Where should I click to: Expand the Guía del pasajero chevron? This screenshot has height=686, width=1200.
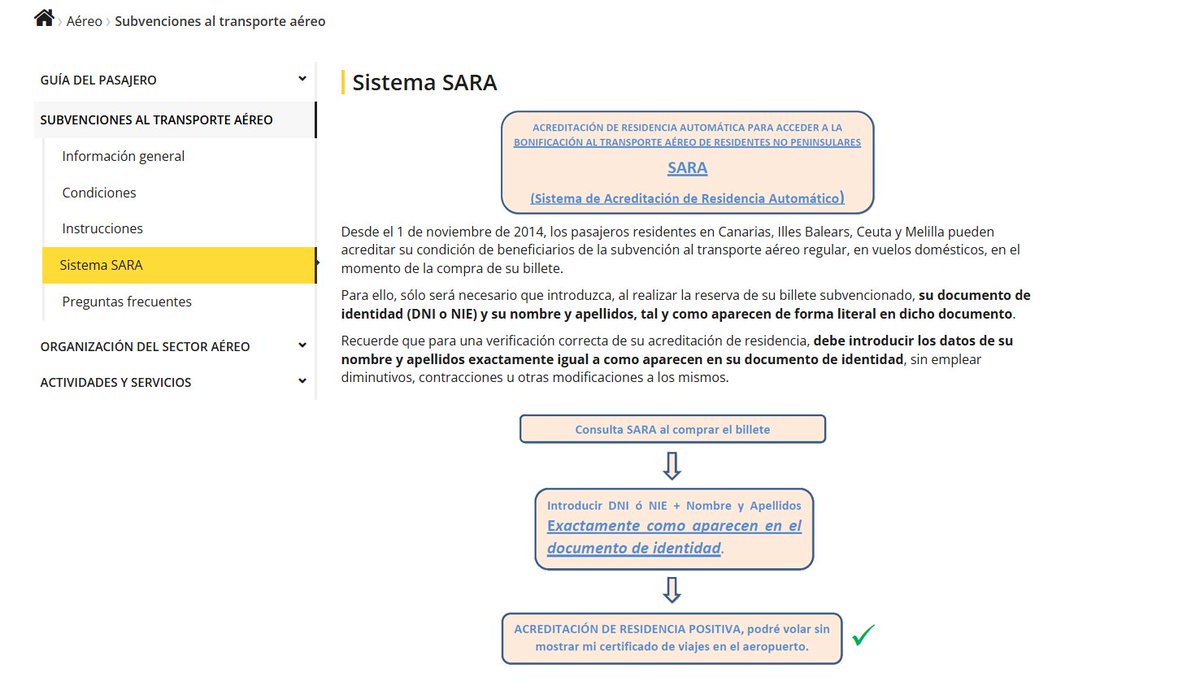[x=302, y=79]
